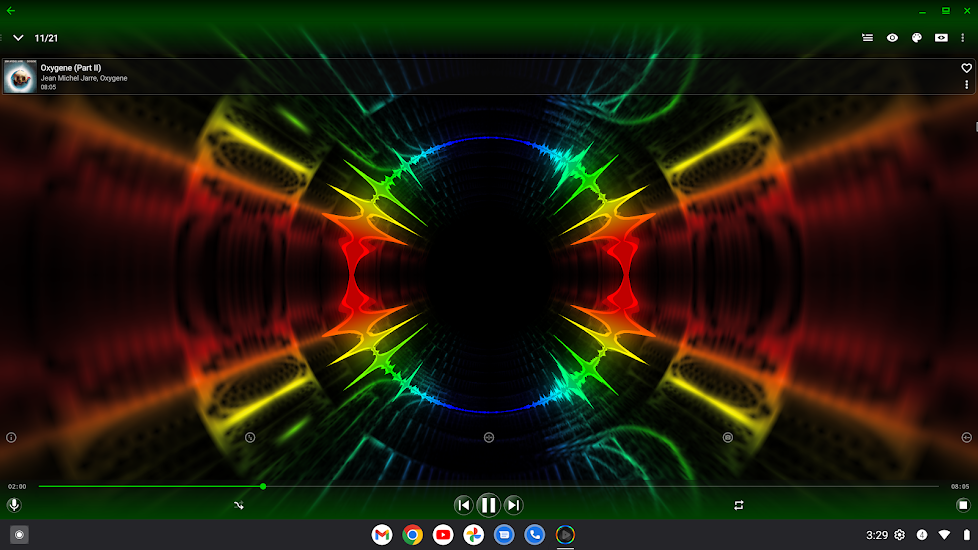Click the Oxygene album art thumbnail
The width and height of the screenshot is (978, 550).
19,77
